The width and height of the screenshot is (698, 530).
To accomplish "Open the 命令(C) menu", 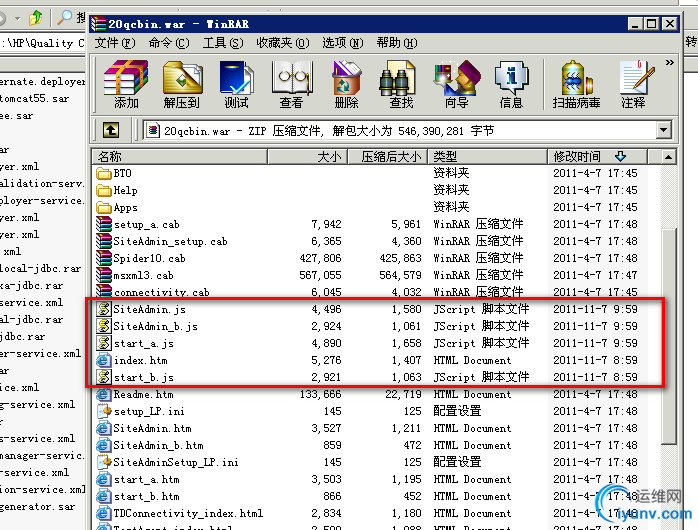I will click(169, 43).
